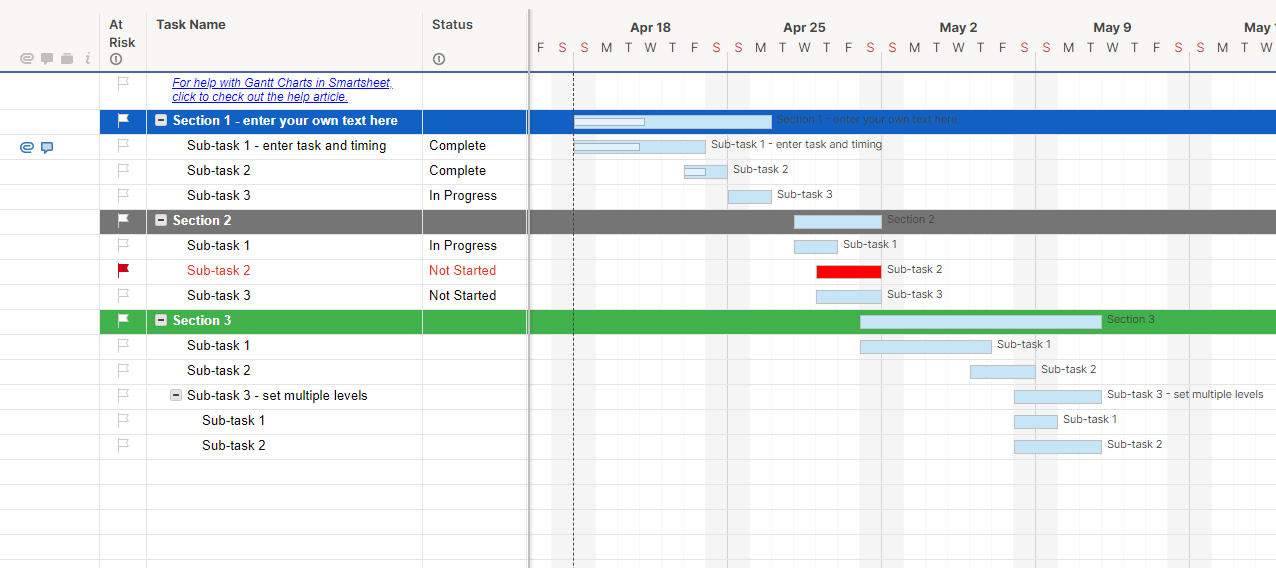Select the Section 3 summary Gantt bar
The height and width of the screenshot is (568, 1276).
tap(980, 322)
